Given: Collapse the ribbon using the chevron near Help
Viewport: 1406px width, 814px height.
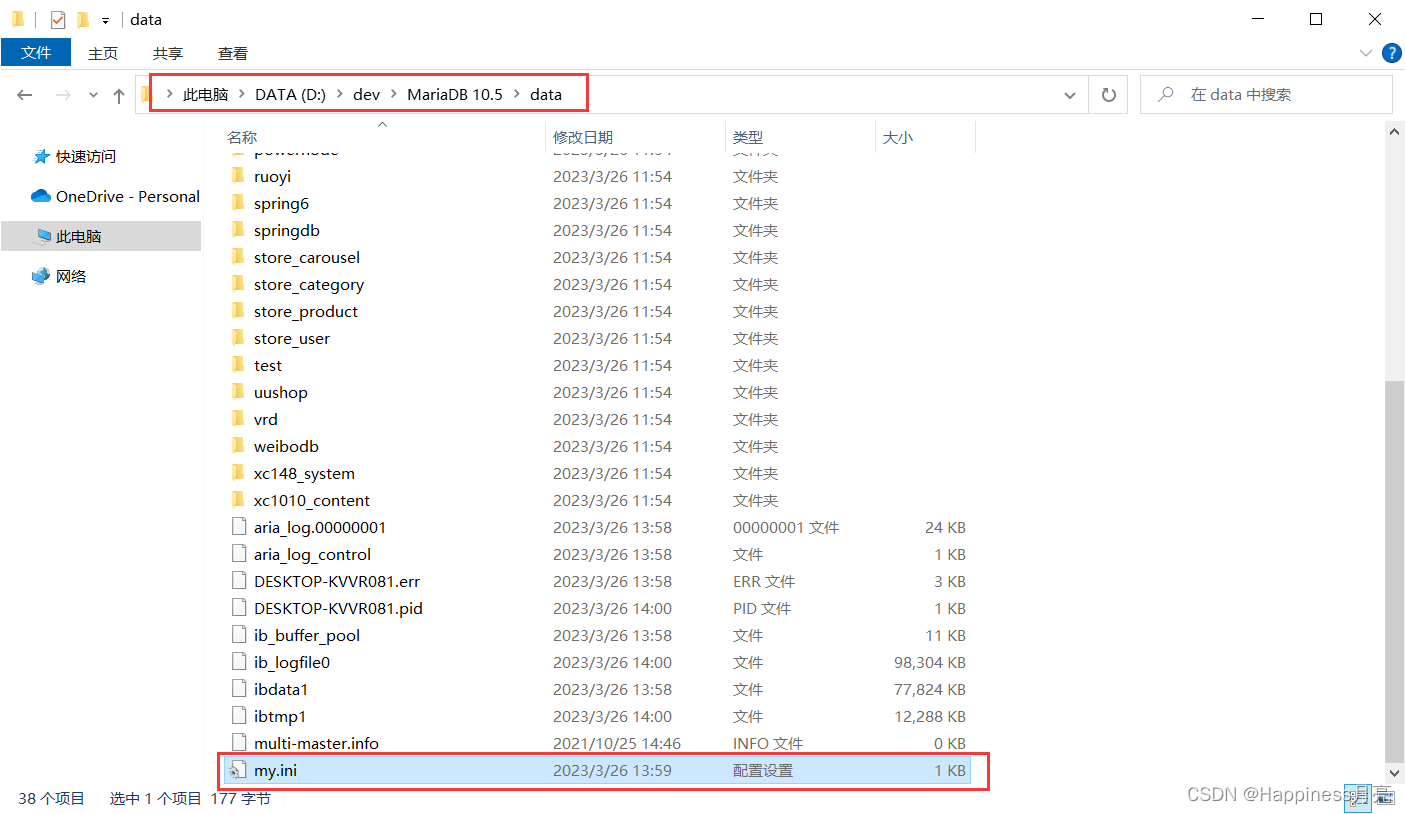Looking at the screenshot, I should tap(1366, 53).
